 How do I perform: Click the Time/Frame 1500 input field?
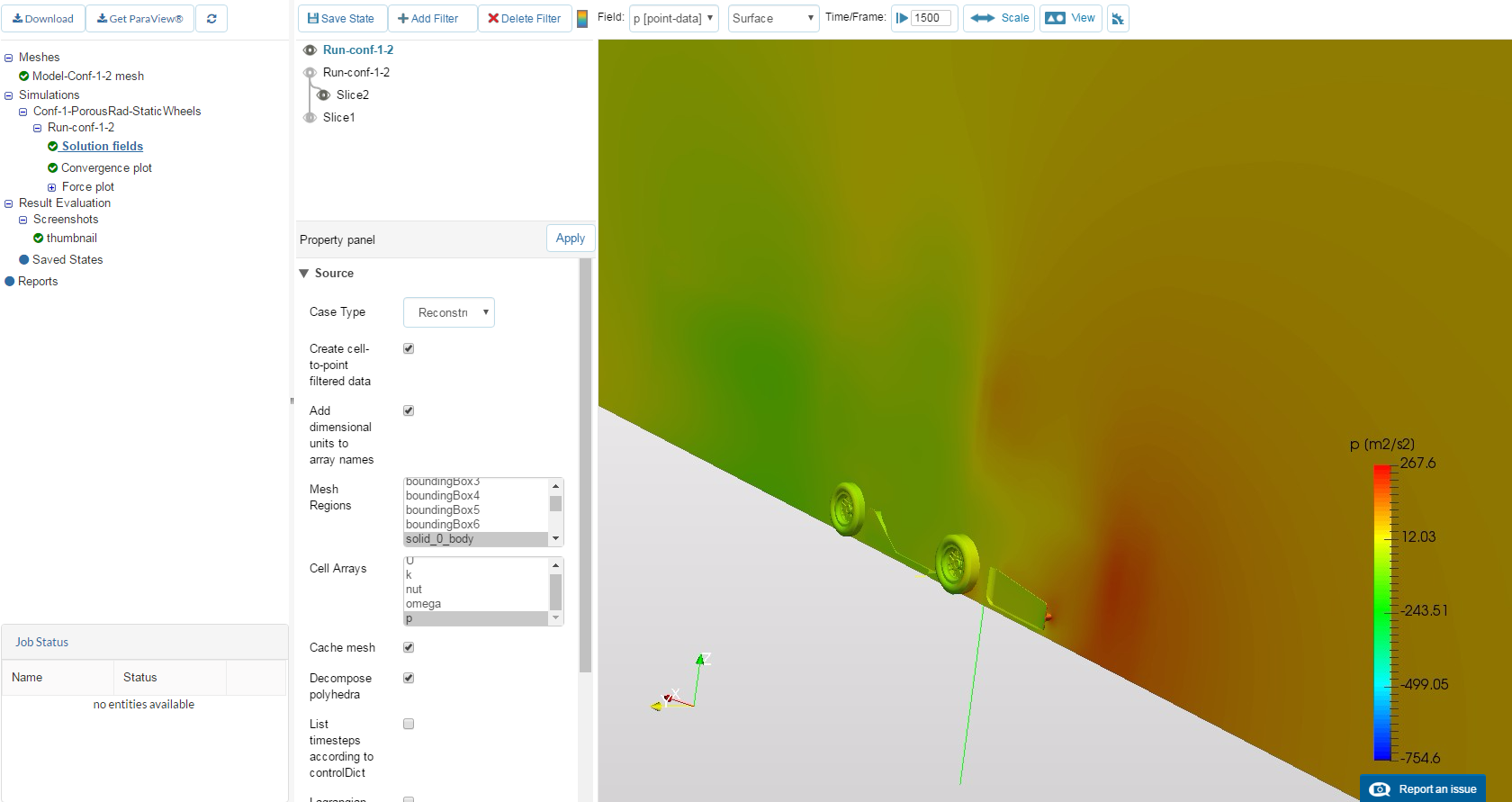tap(931, 18)
